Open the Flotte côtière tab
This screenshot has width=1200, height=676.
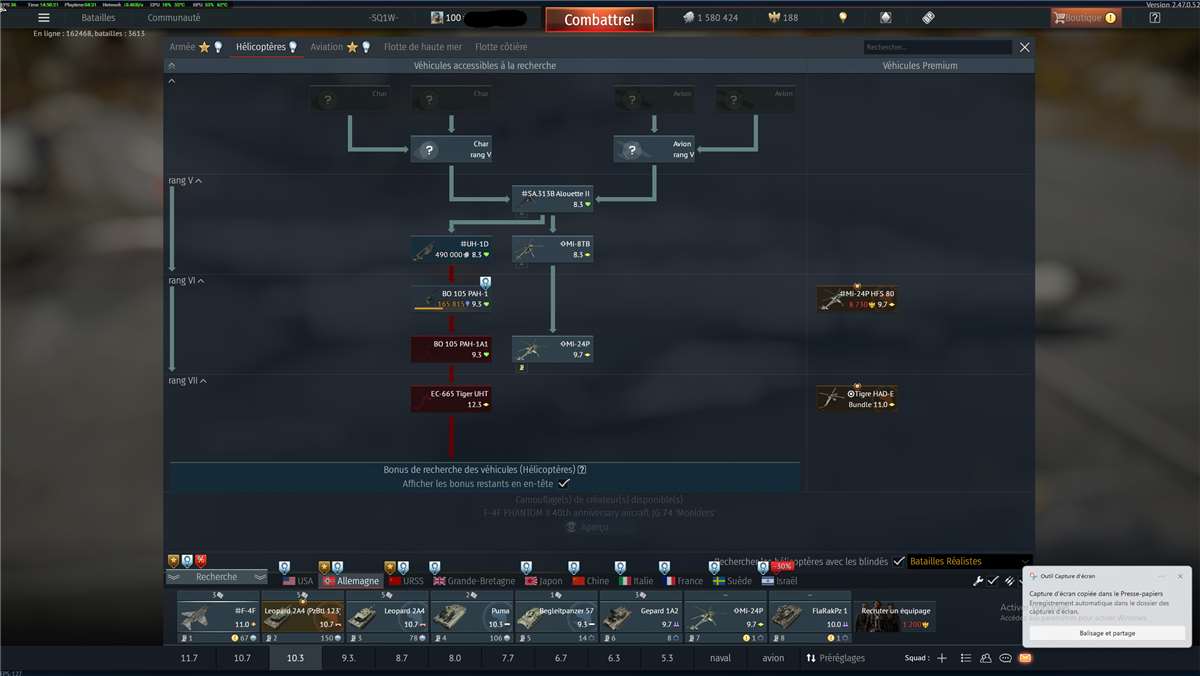pos(501,47)
